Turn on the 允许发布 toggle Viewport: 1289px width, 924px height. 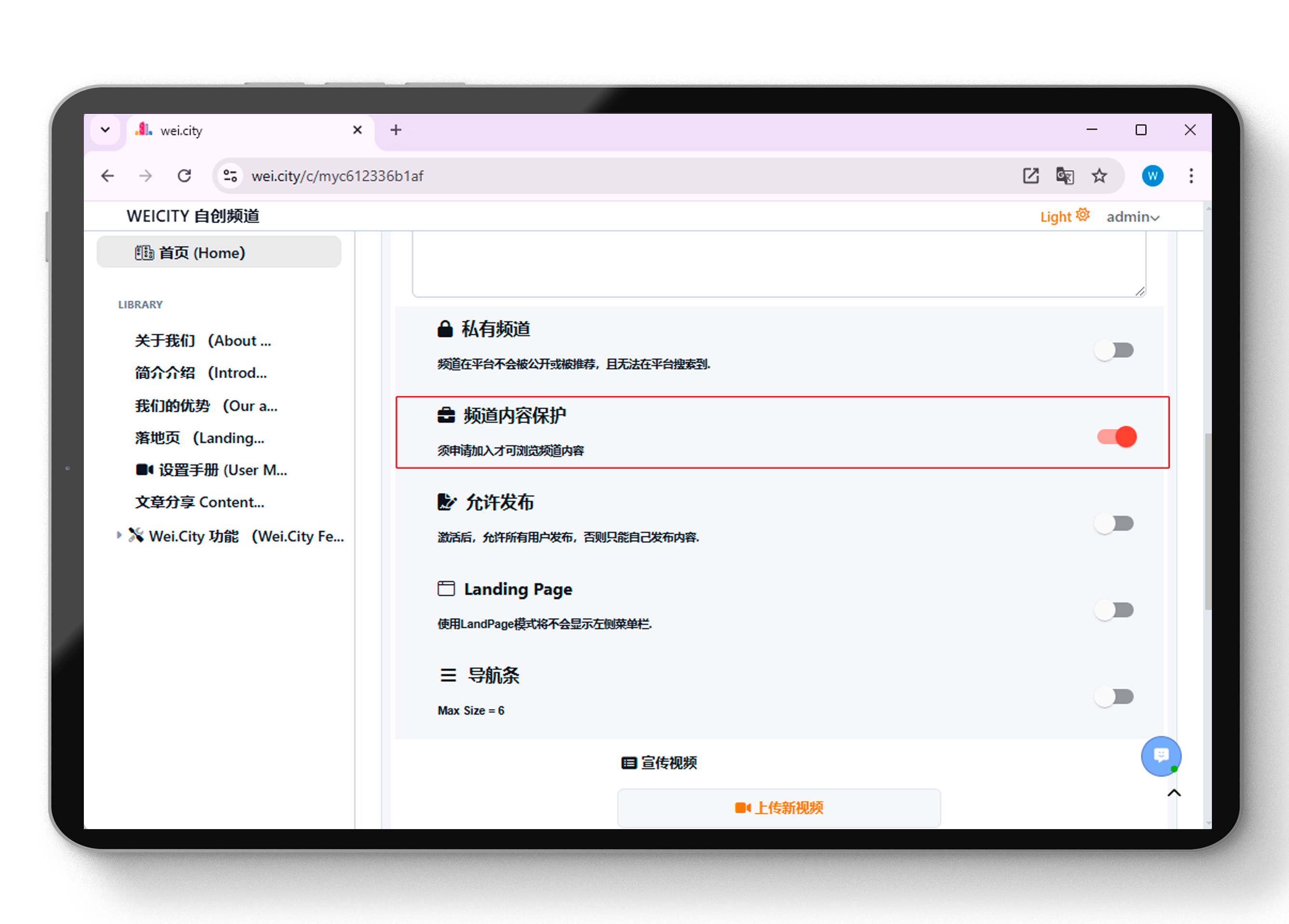tap(1114, 523)
